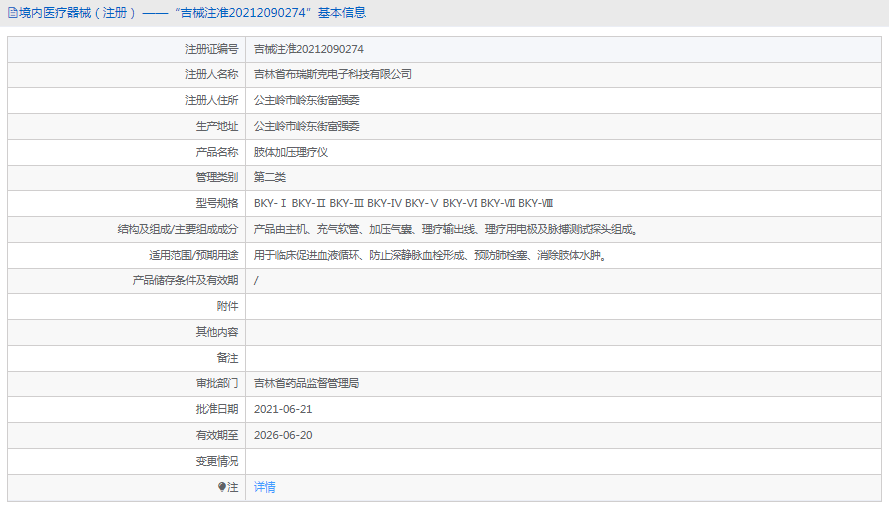Click the 管理类别 value 第二类

(270, 178)
